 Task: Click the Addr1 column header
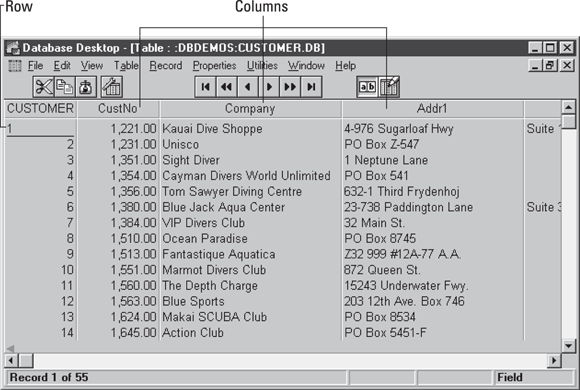432,109
